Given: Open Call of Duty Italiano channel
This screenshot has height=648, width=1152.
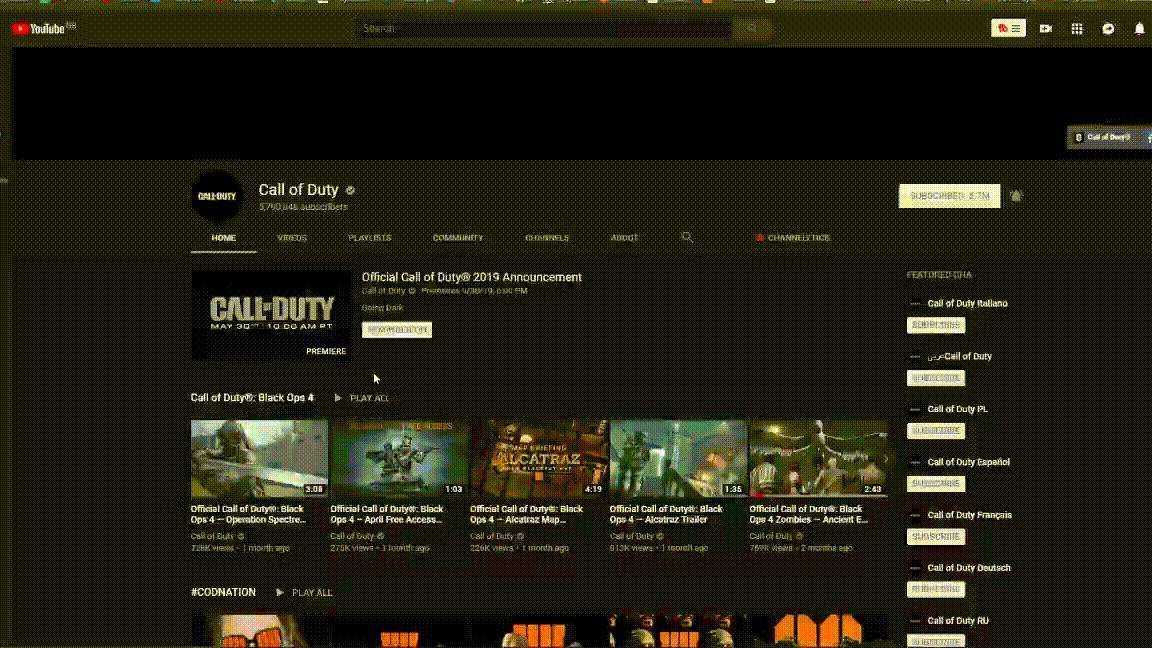Looking at the screenshot, I should tap(968, 303).
